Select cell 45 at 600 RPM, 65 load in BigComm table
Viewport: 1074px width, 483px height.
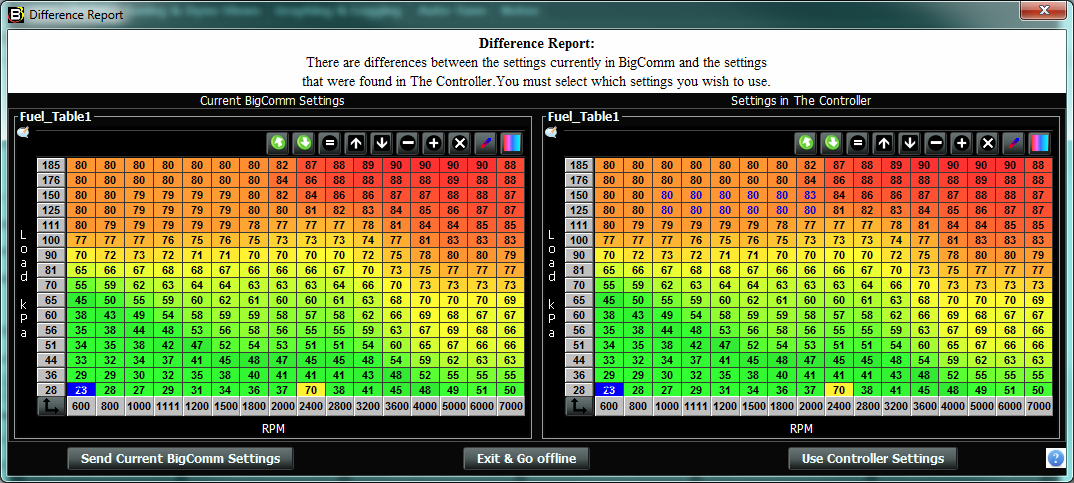point(81,300)
